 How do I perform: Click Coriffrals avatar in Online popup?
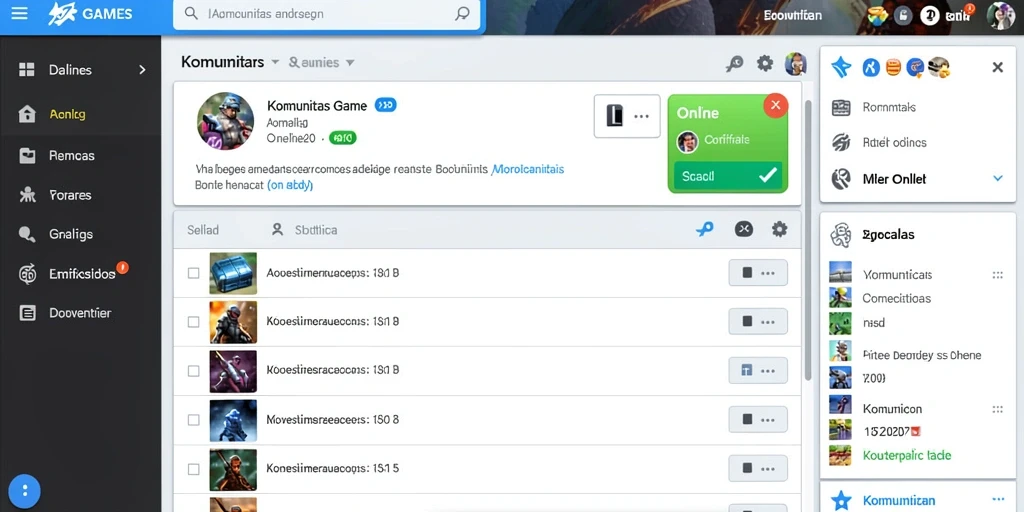[687, 141]
